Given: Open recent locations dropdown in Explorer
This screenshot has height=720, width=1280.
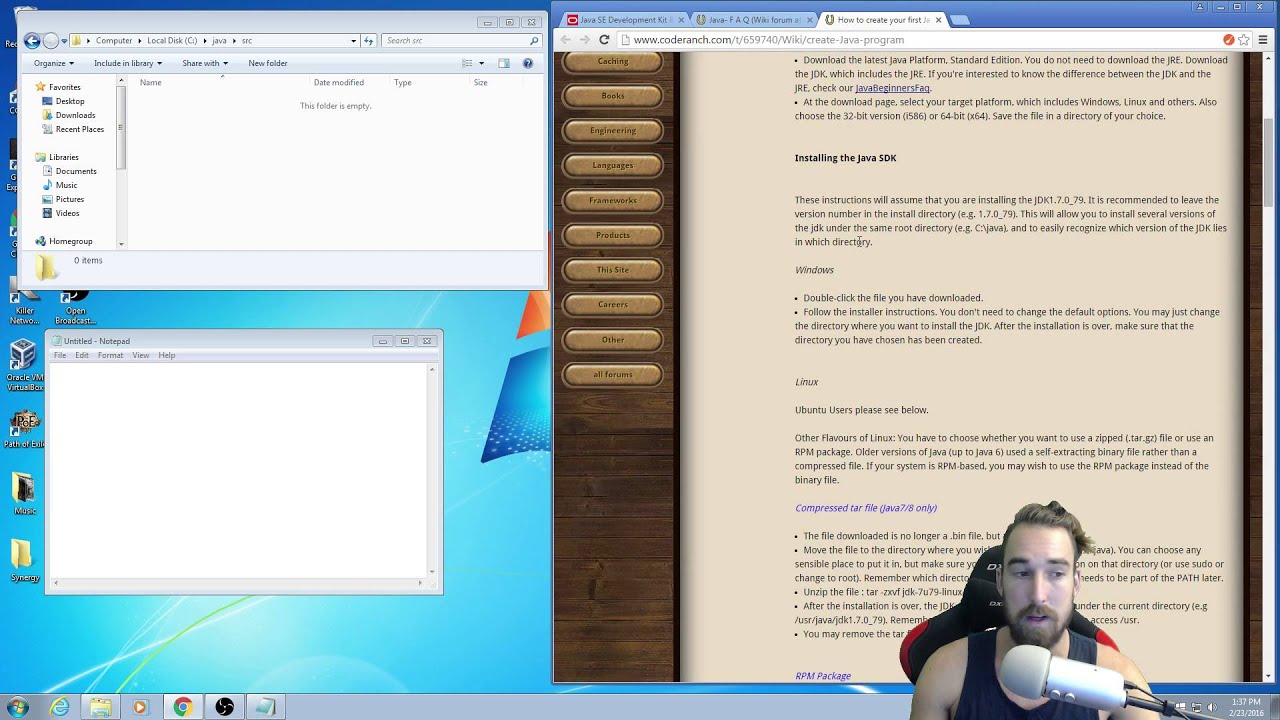Looking at the screenshot, I should click(64, 41).
